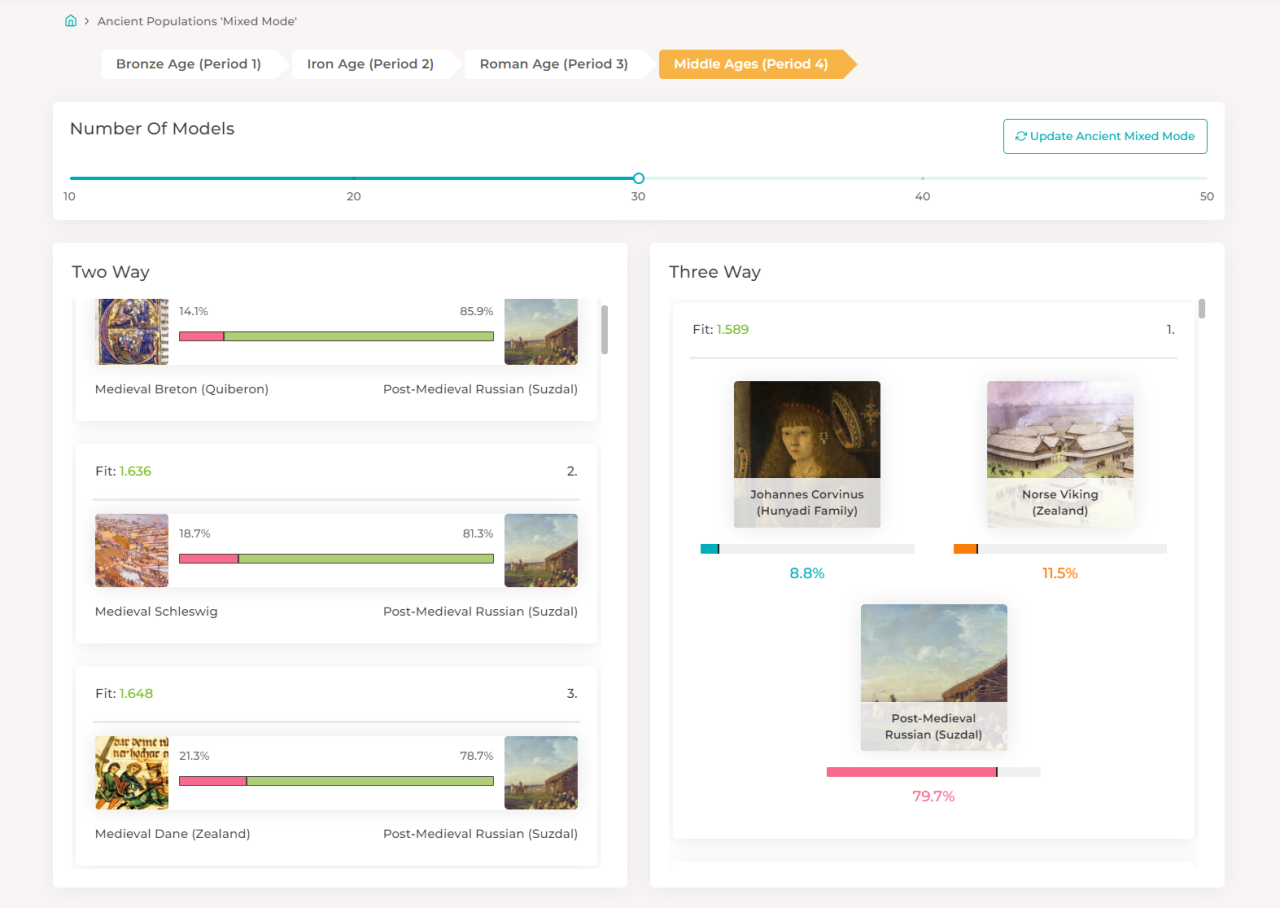The image size is (1280, 908).
Task: Switch to Roman Age (Period 3) tab
Action: tap(554, 64)
